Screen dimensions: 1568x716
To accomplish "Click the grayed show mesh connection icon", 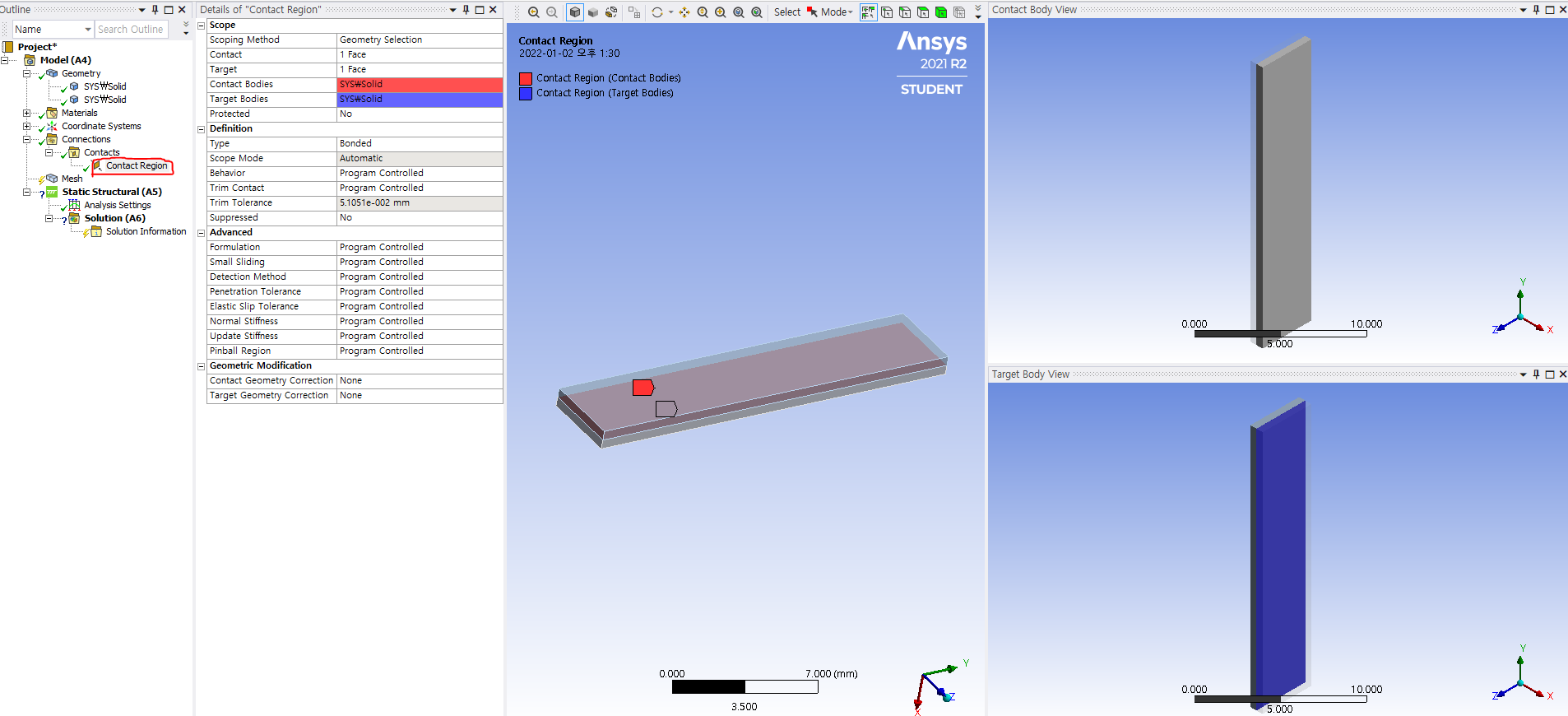I will (x=634, y=12).
